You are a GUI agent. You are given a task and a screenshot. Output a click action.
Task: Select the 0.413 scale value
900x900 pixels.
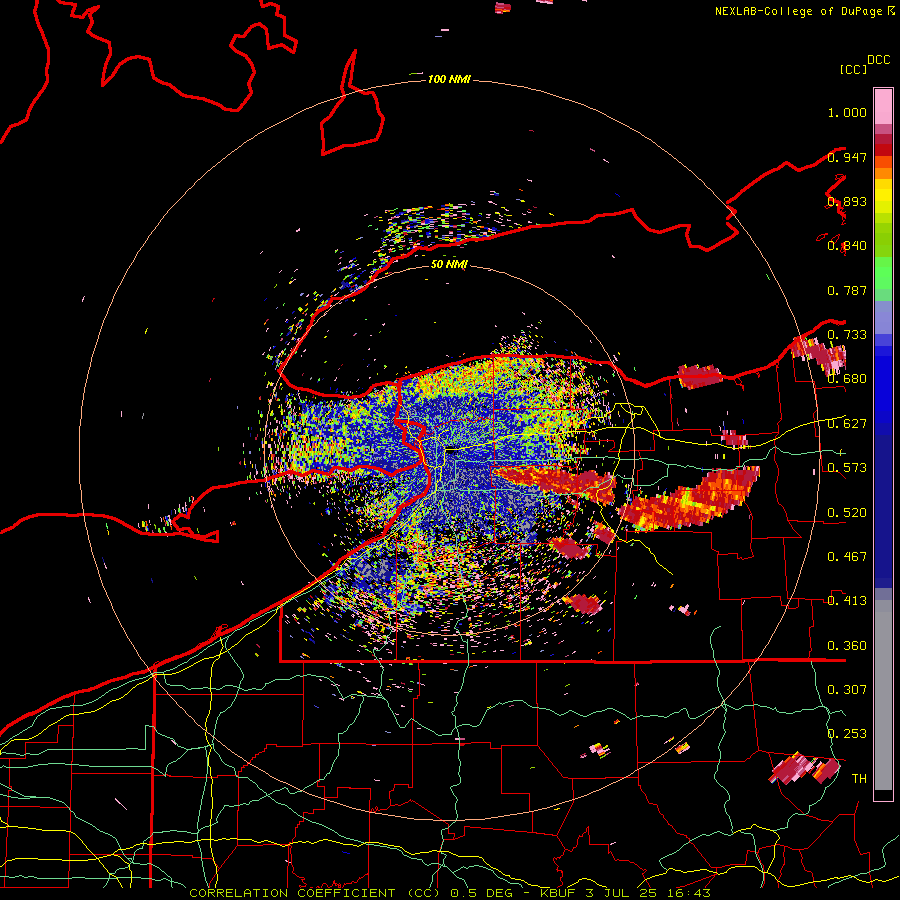847,601
